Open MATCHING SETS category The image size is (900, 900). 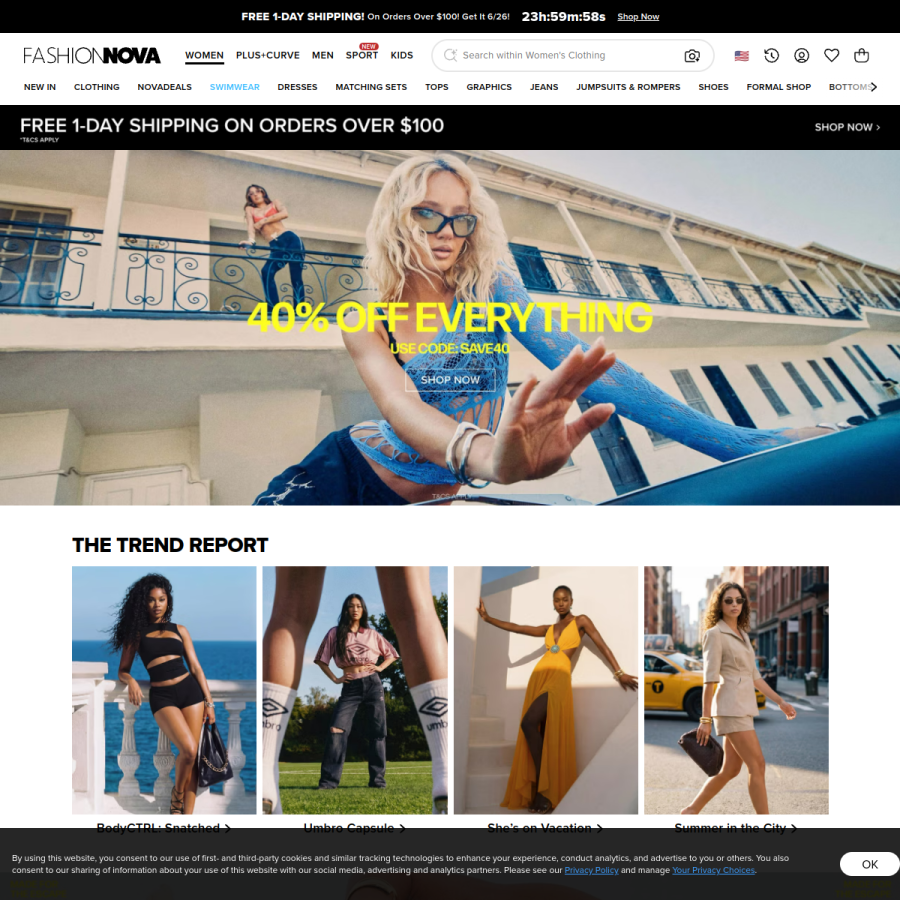coord(371,87)
